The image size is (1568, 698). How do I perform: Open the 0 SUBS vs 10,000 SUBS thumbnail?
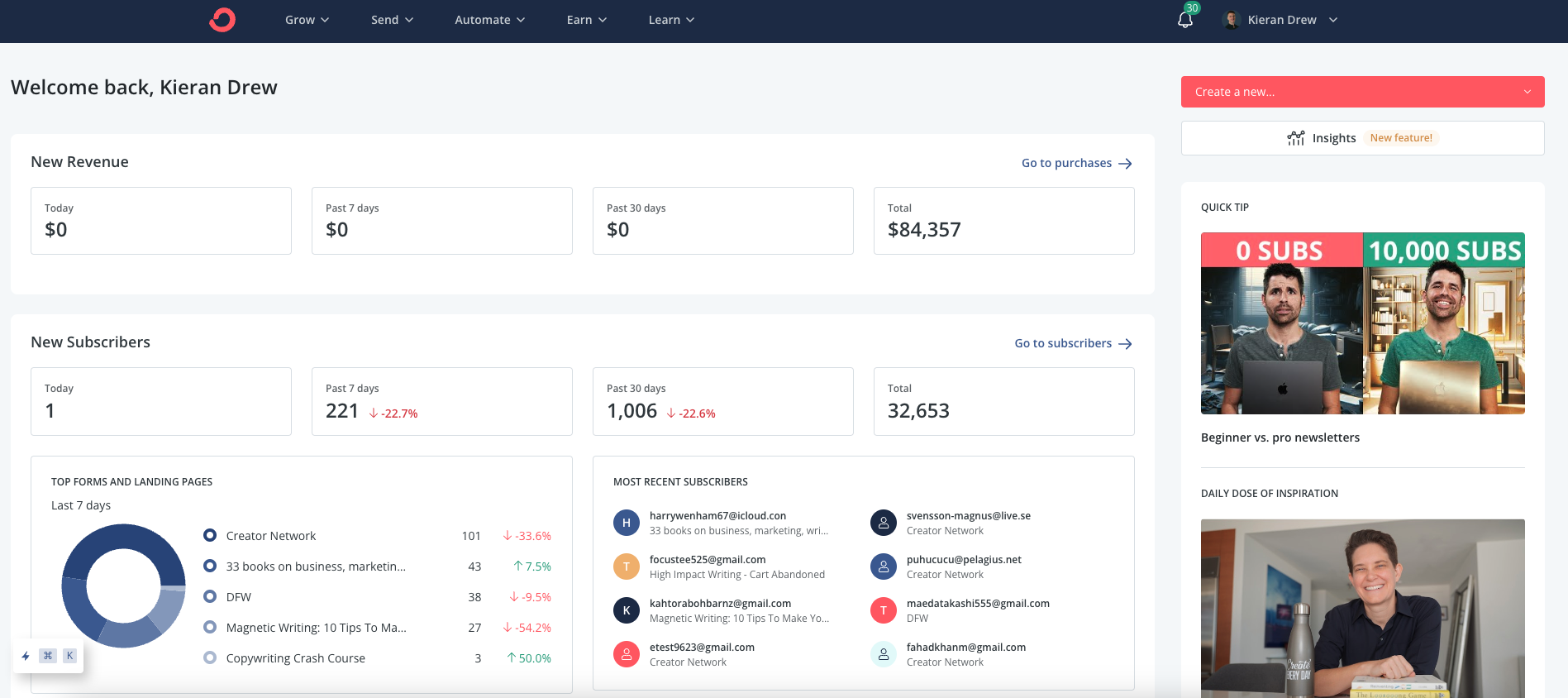pyautogui.click(x=1362, y=323)
